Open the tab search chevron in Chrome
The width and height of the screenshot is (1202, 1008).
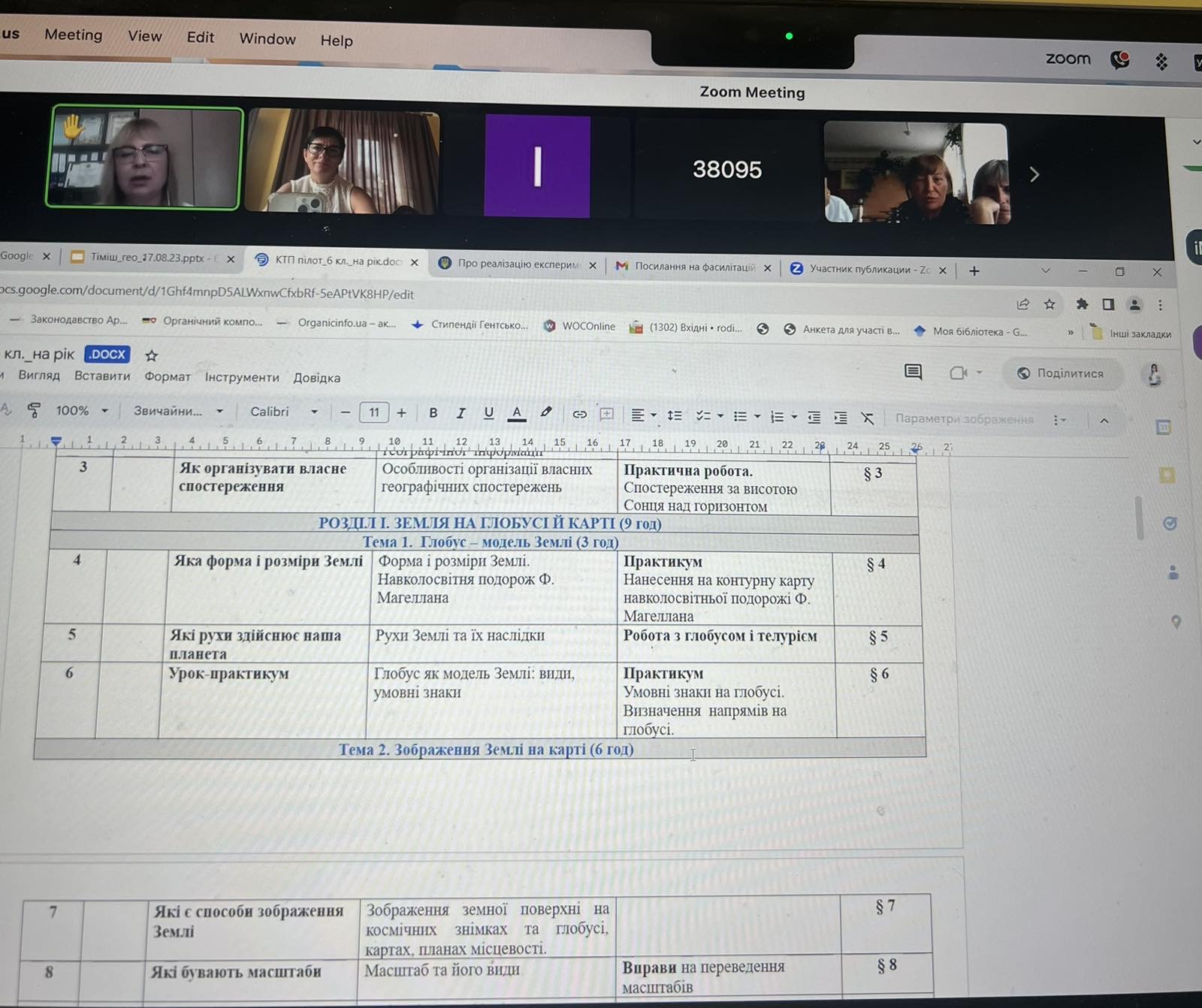1045,270
